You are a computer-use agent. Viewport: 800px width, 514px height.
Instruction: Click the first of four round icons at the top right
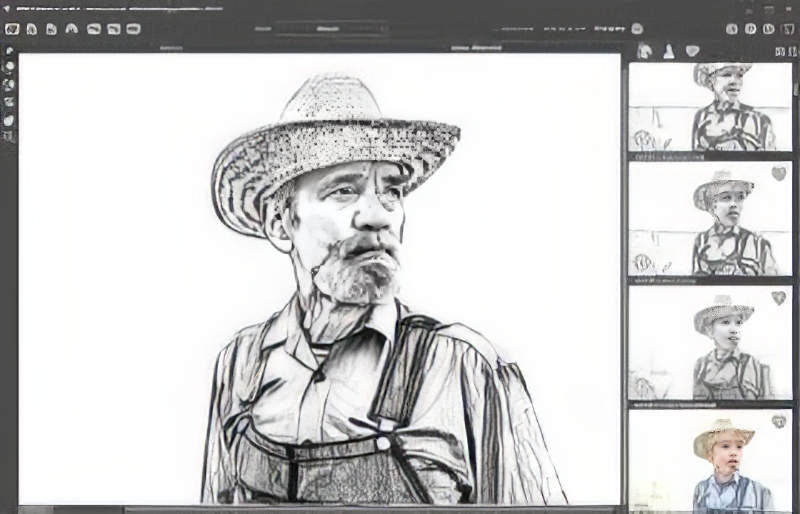tap(732, 29)
